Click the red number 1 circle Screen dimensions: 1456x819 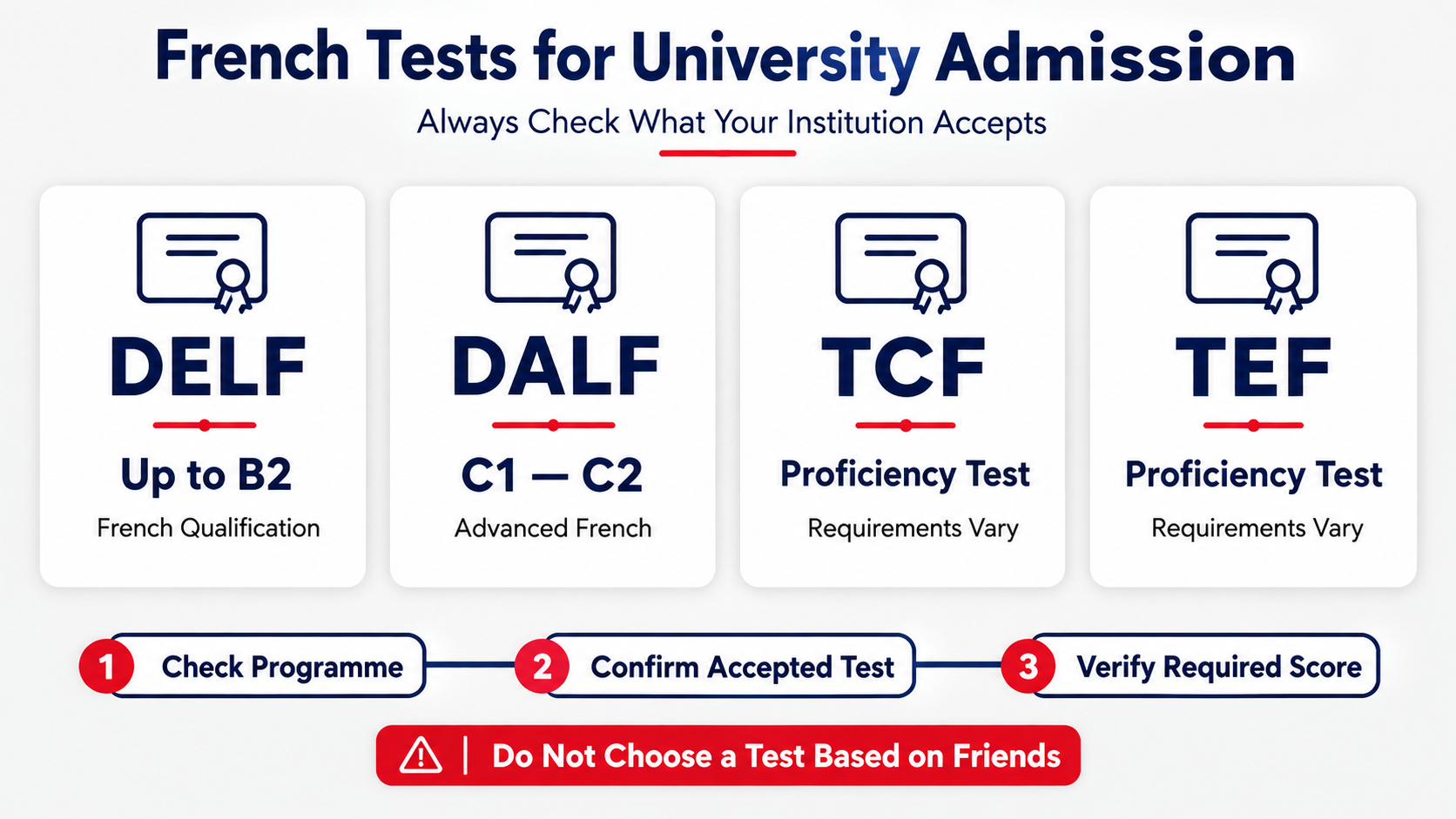pos(106,667)
